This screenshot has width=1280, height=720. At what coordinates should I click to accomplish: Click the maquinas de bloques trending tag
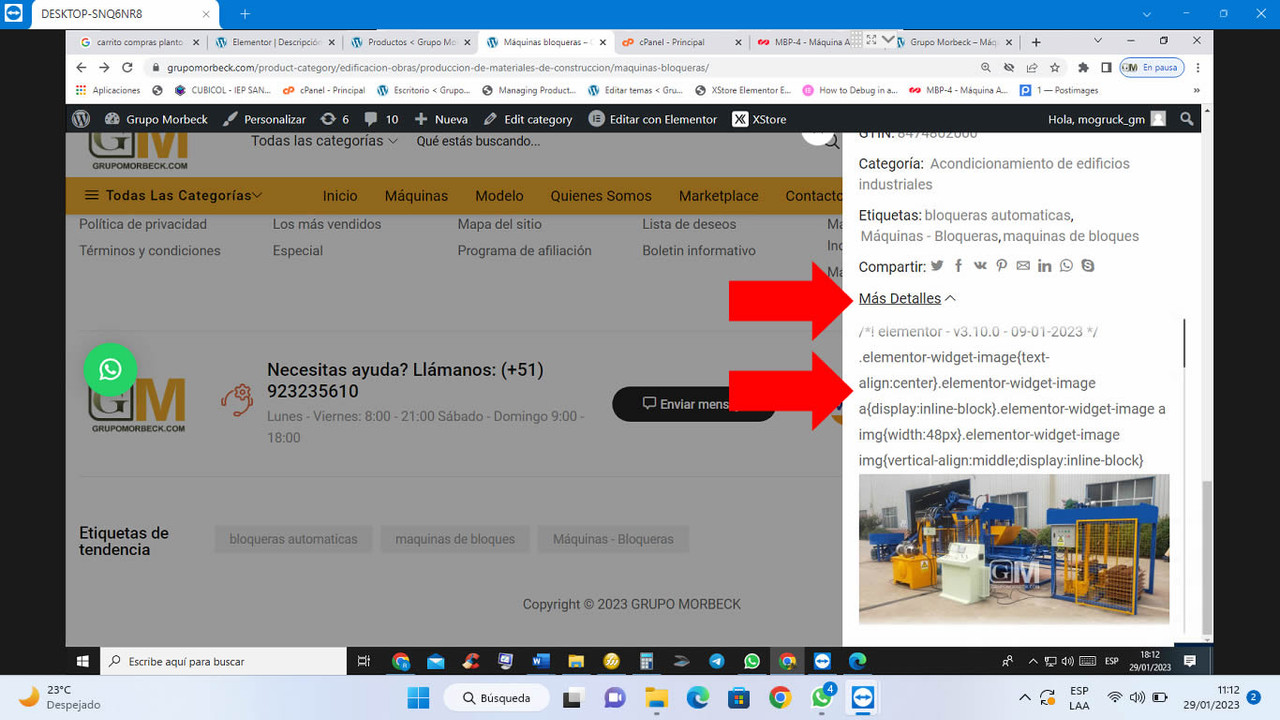[455, 539]
